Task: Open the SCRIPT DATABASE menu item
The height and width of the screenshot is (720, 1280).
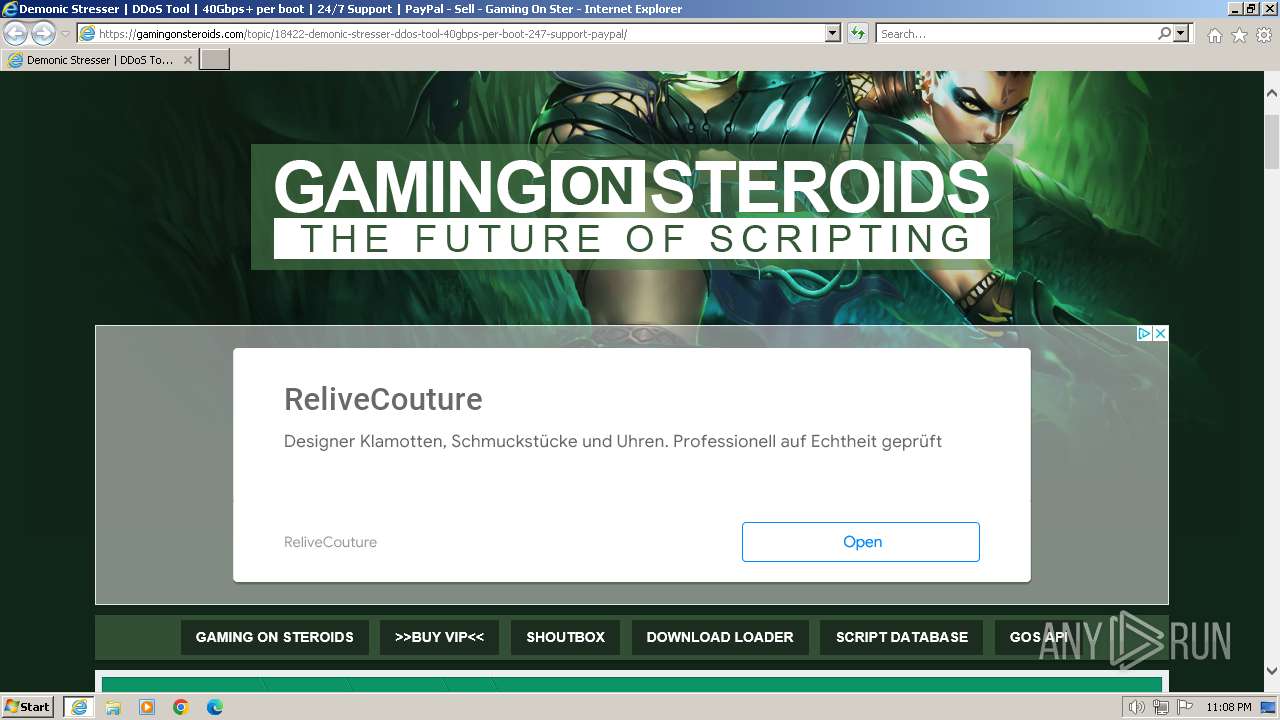Action: click(x=902, y=637)
